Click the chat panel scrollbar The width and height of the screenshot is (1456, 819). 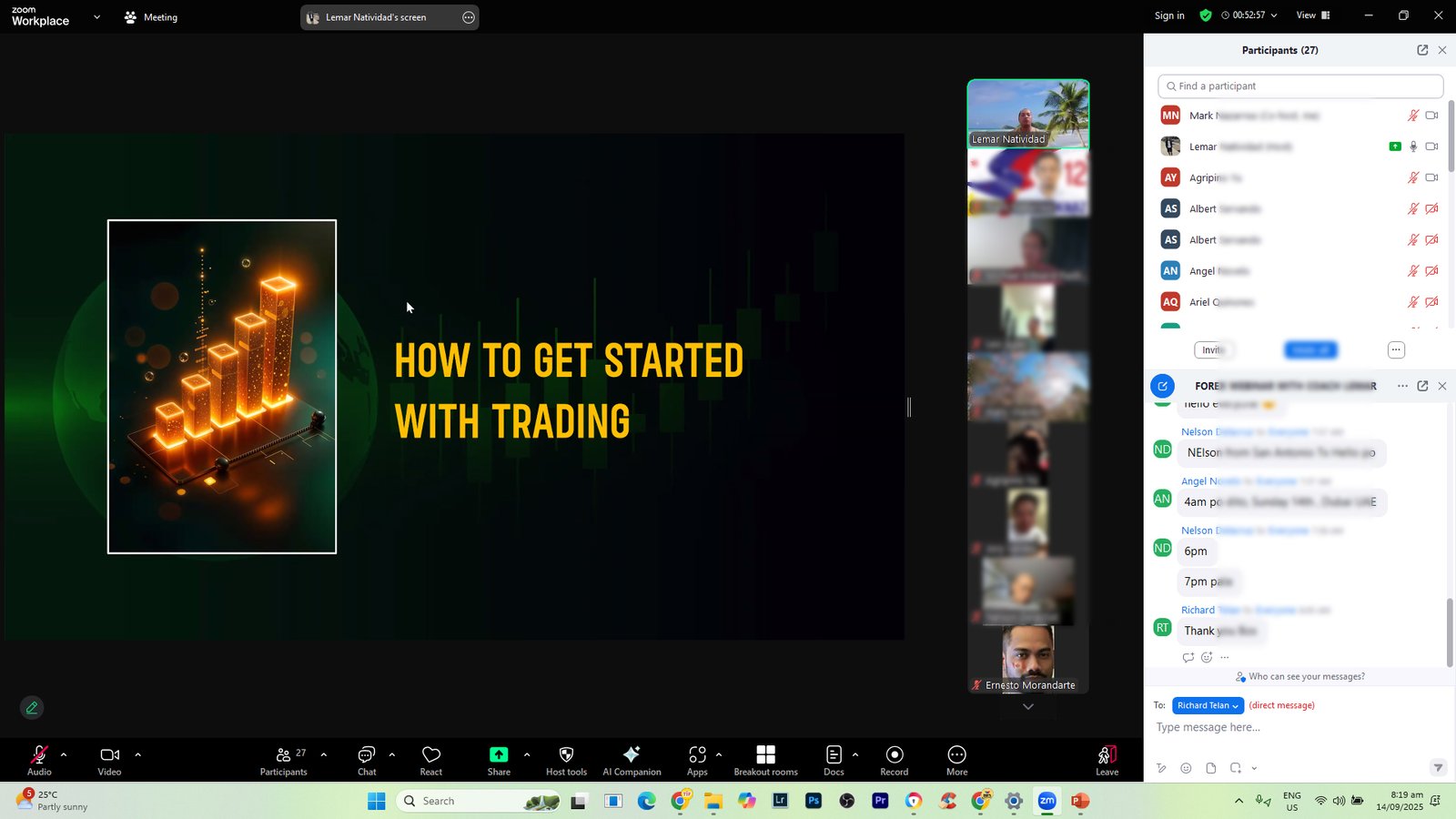click(1450, 632)
